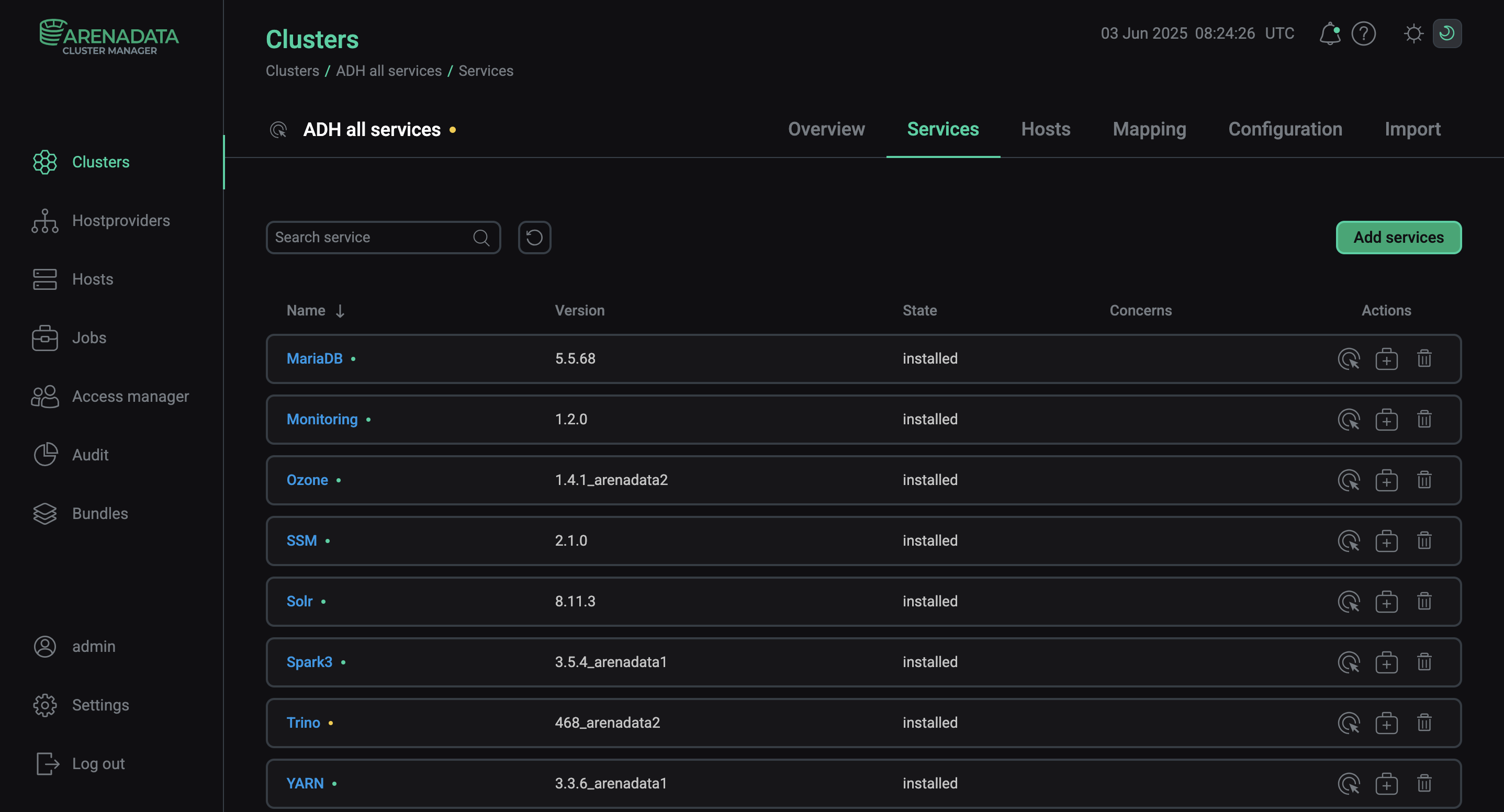The height and width of the screenshot is (812, 1504).
Task: Click the ADH all services breadcrumb
Action: click(x=388, y=71)
